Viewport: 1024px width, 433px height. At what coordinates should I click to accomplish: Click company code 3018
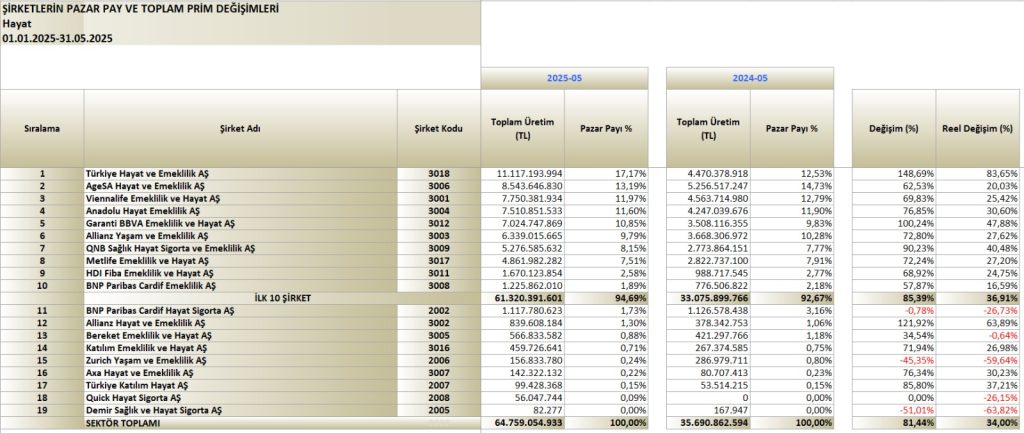coord(439,174)
